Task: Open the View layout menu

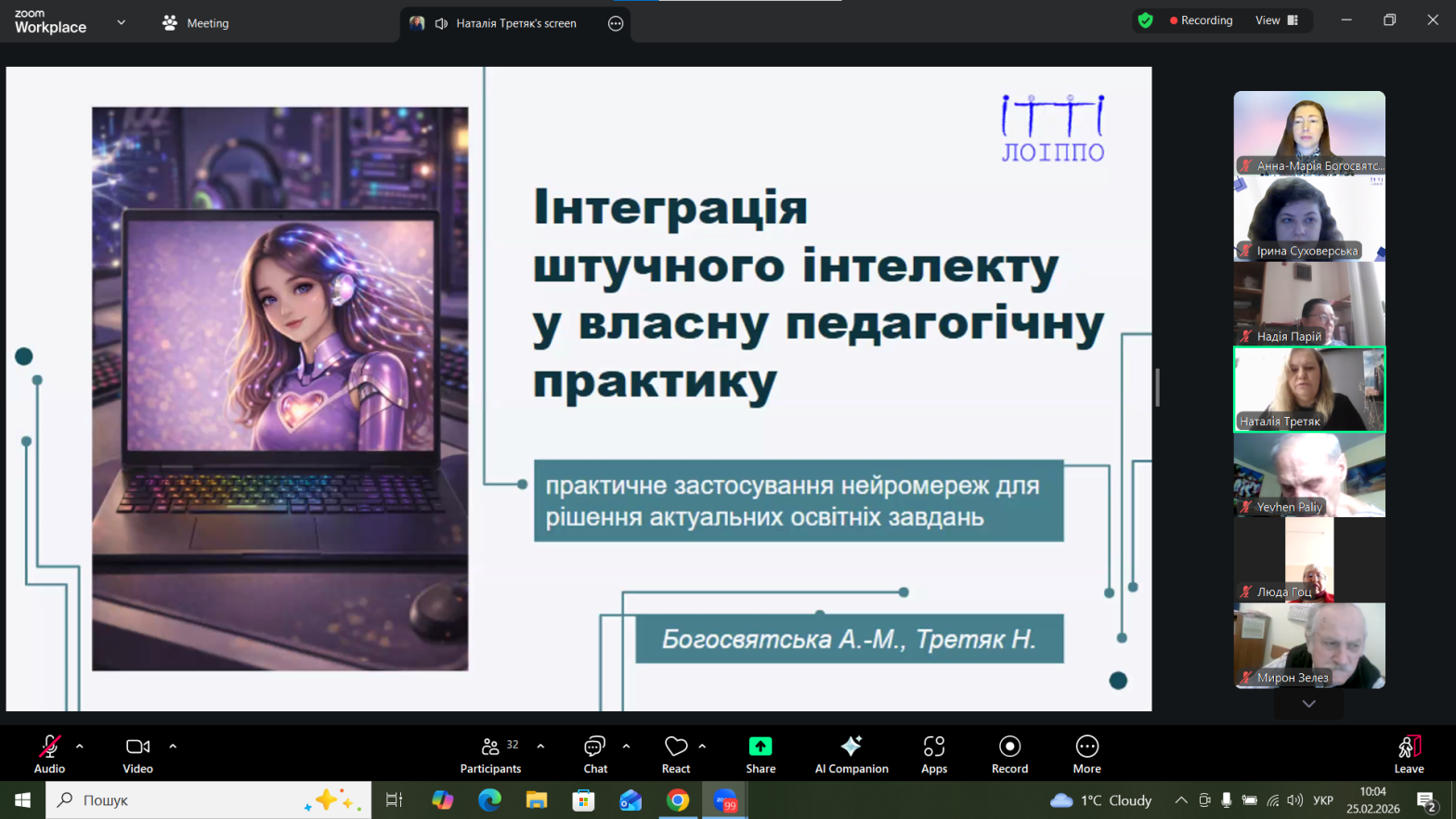Action: point(1277,20)
